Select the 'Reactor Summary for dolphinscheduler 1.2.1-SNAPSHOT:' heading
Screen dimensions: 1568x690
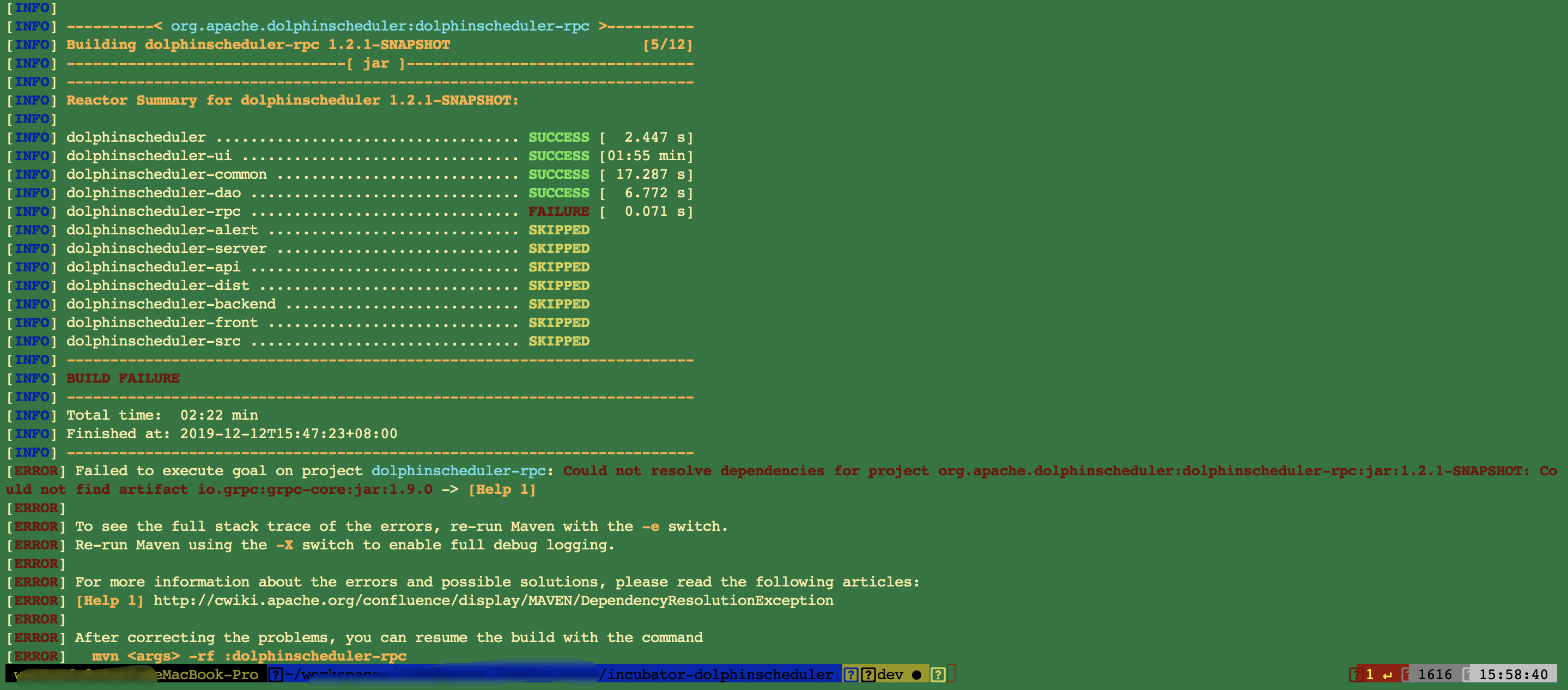[292, 100]
